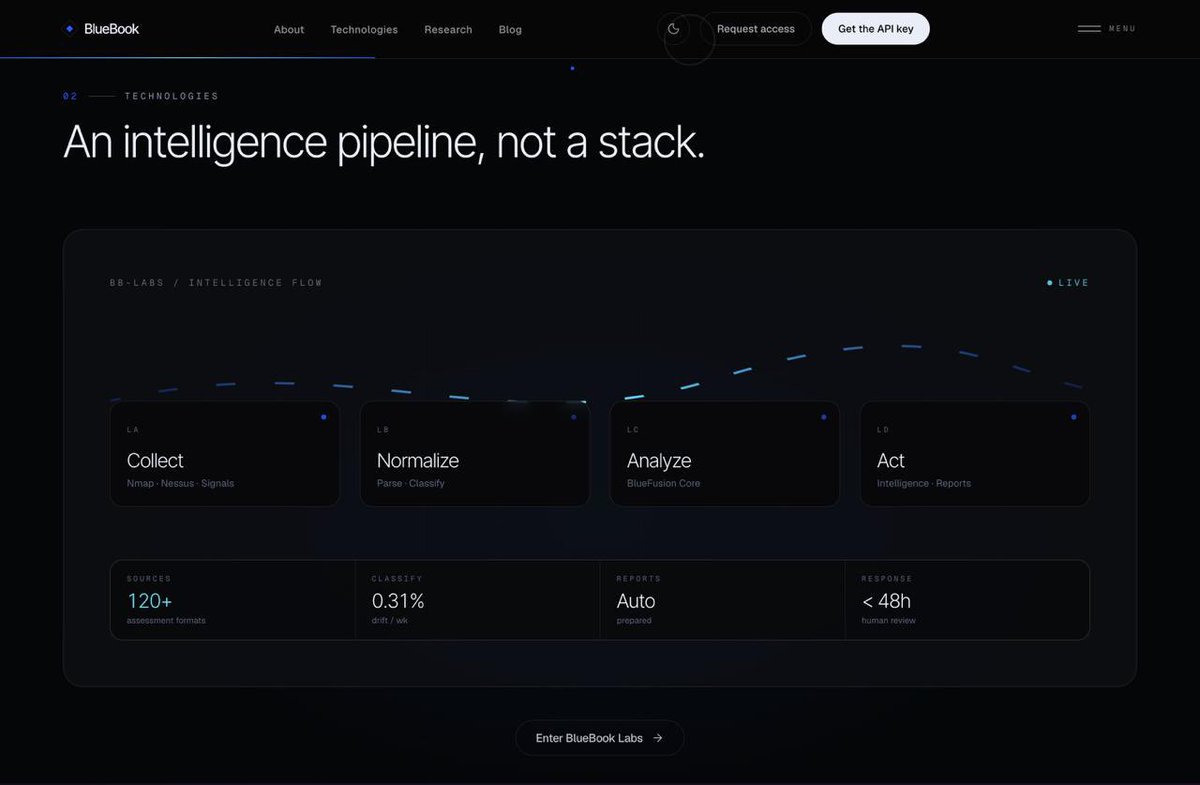The image size is (1200, 785).
Task: Click the Auto reports value
Action: tap(636, 601)
